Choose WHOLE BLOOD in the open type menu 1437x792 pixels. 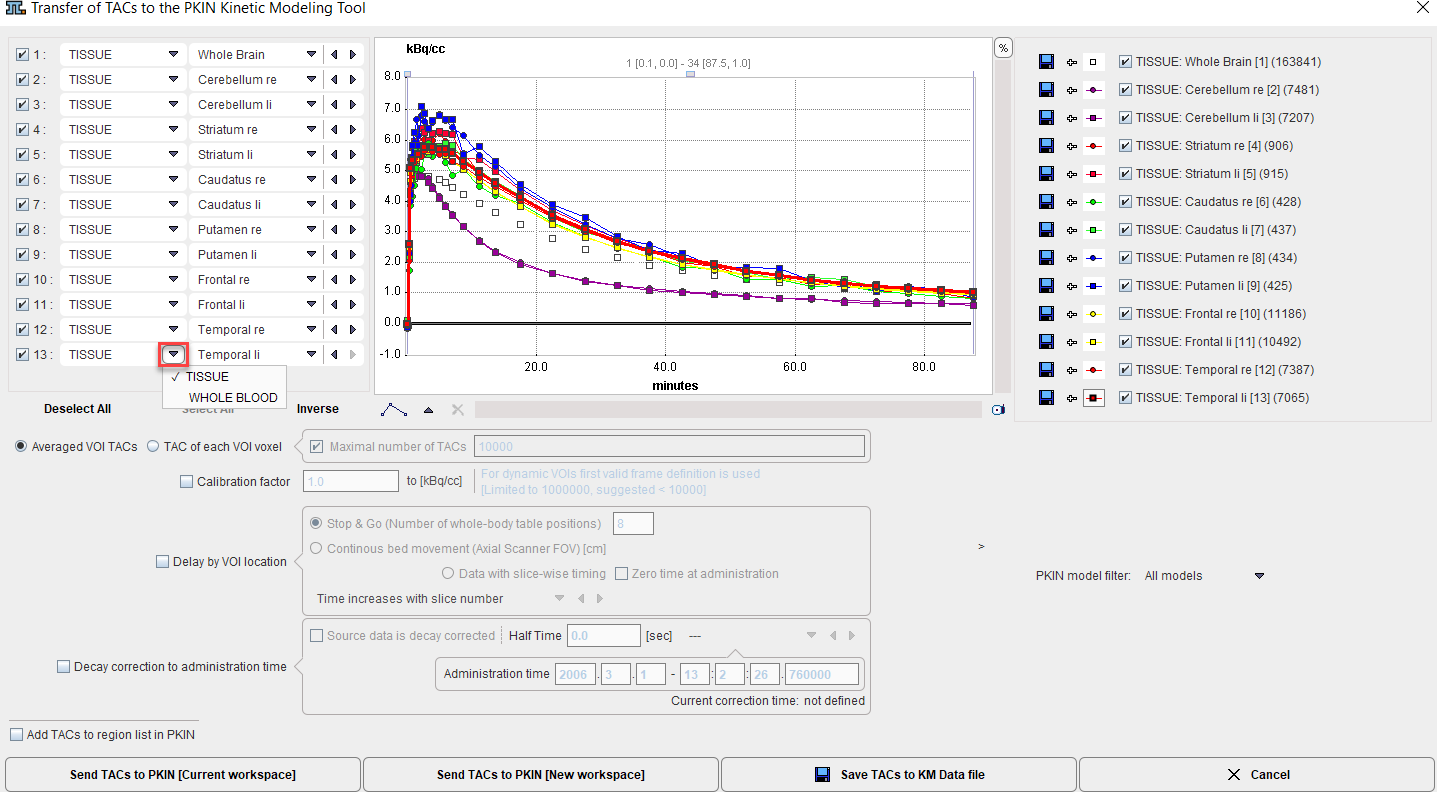224,398
